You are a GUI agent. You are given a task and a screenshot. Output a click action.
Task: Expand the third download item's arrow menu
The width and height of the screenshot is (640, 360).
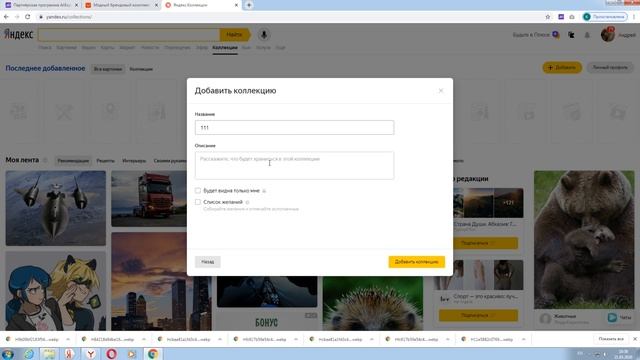point(220,339)
